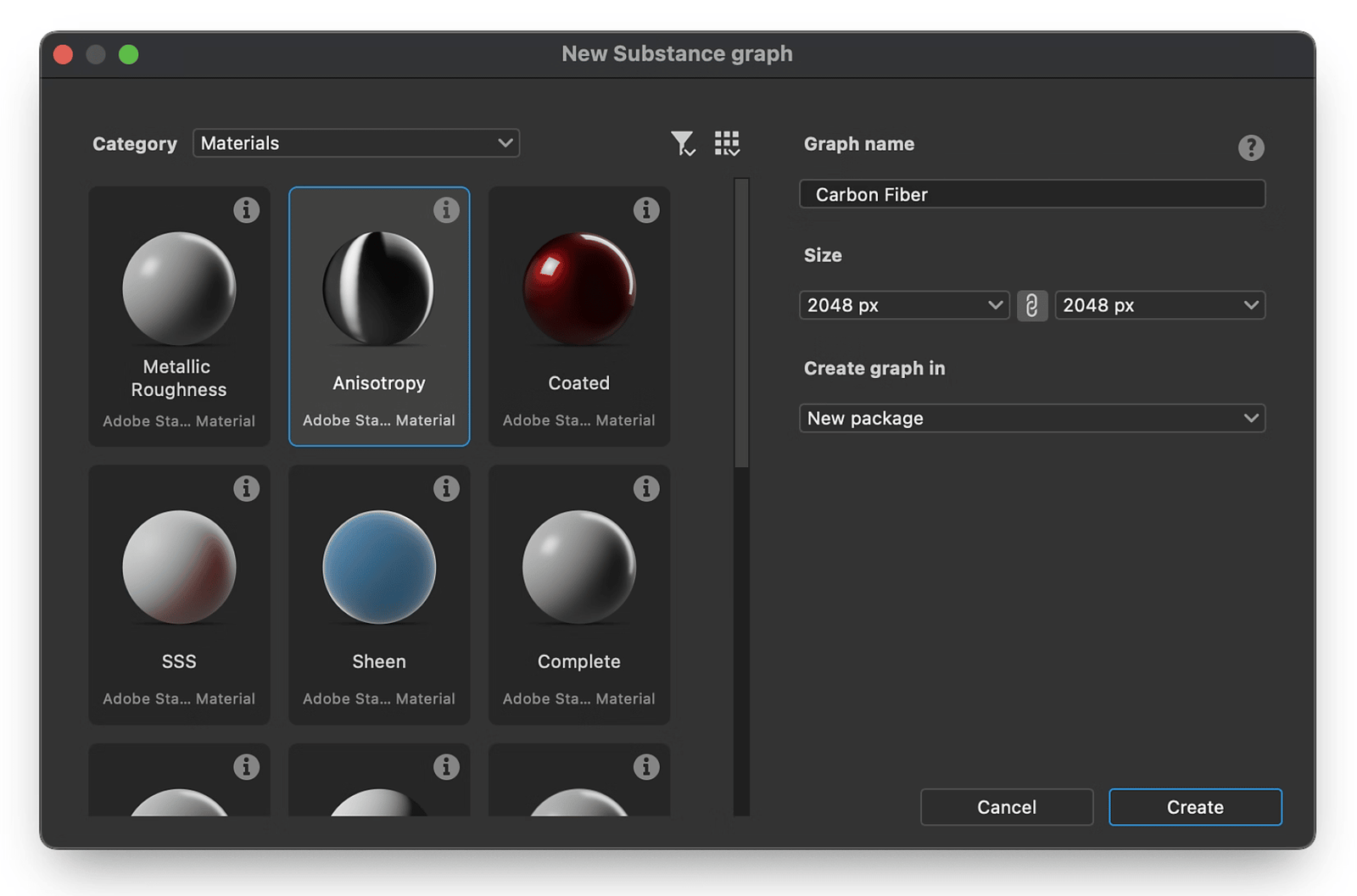Select the Complete template
This screenshot has height=896, width=1357.
tap(579, 595)
